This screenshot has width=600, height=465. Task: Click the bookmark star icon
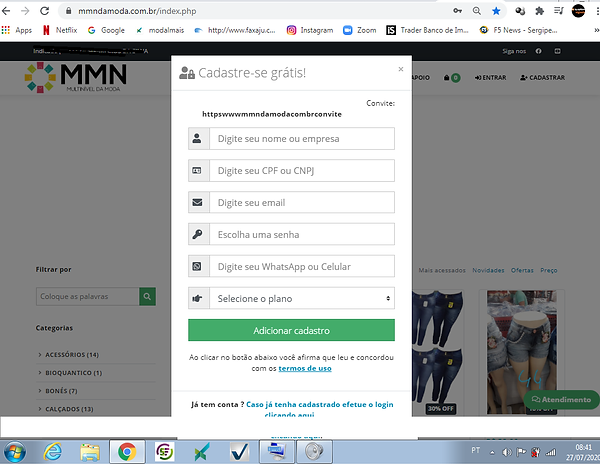(496, 11)
